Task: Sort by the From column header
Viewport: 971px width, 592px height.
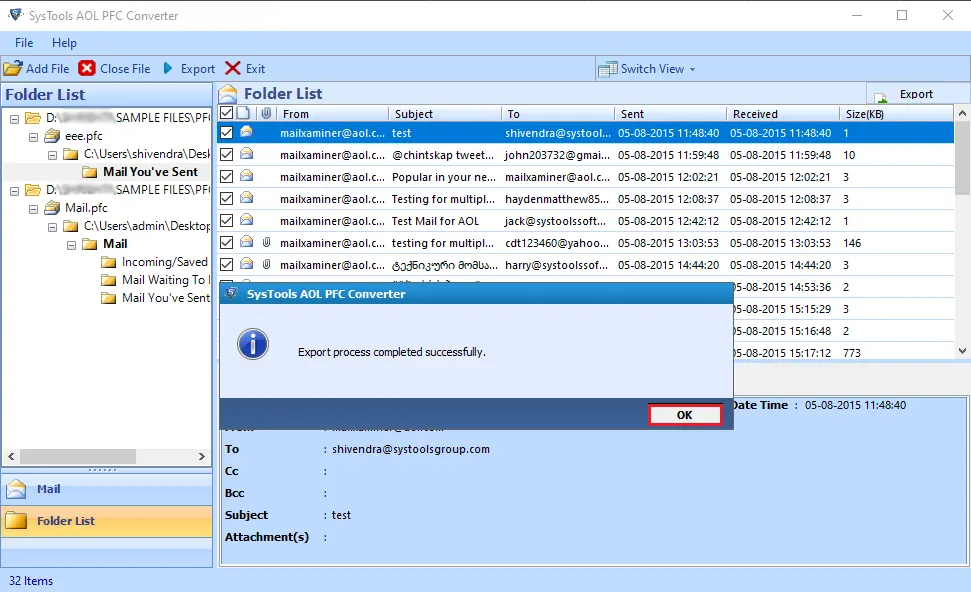Action: coord(333,114)
